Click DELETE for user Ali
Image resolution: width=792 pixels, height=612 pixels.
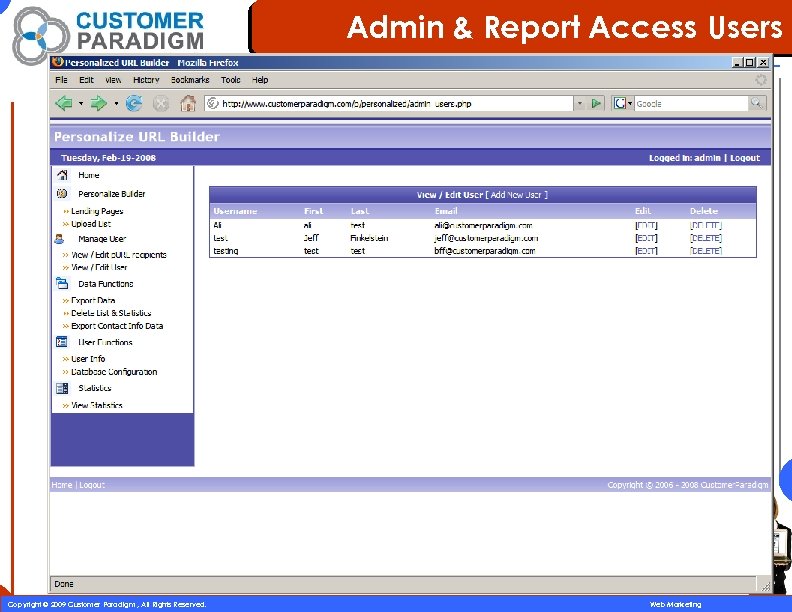tap(706, 225)
